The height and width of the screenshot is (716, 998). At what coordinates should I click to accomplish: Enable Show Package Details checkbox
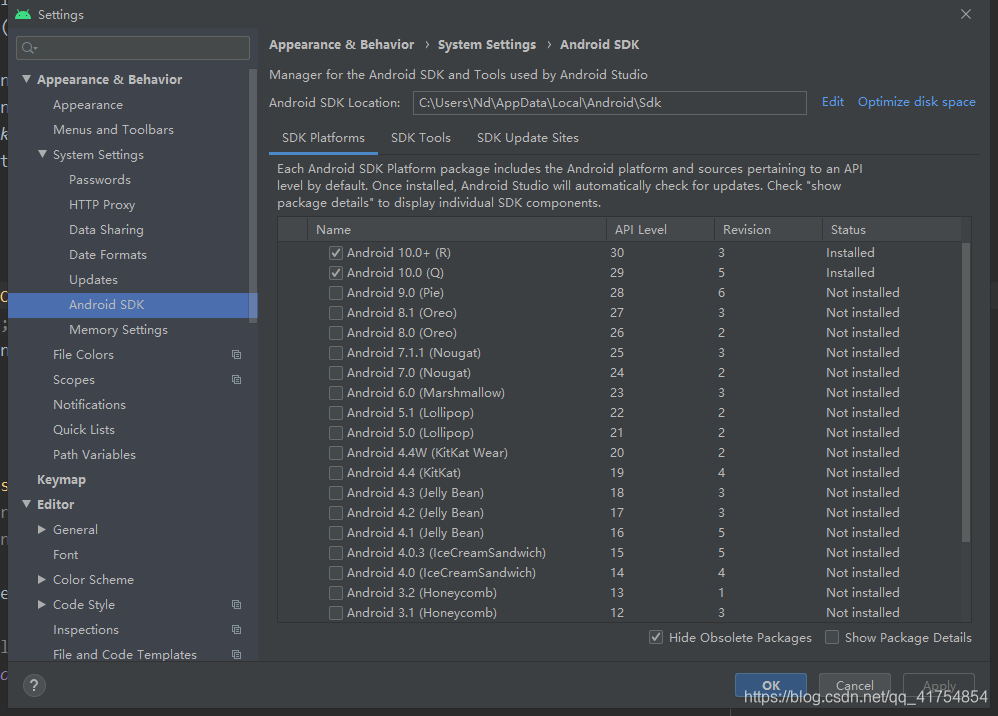832,637
